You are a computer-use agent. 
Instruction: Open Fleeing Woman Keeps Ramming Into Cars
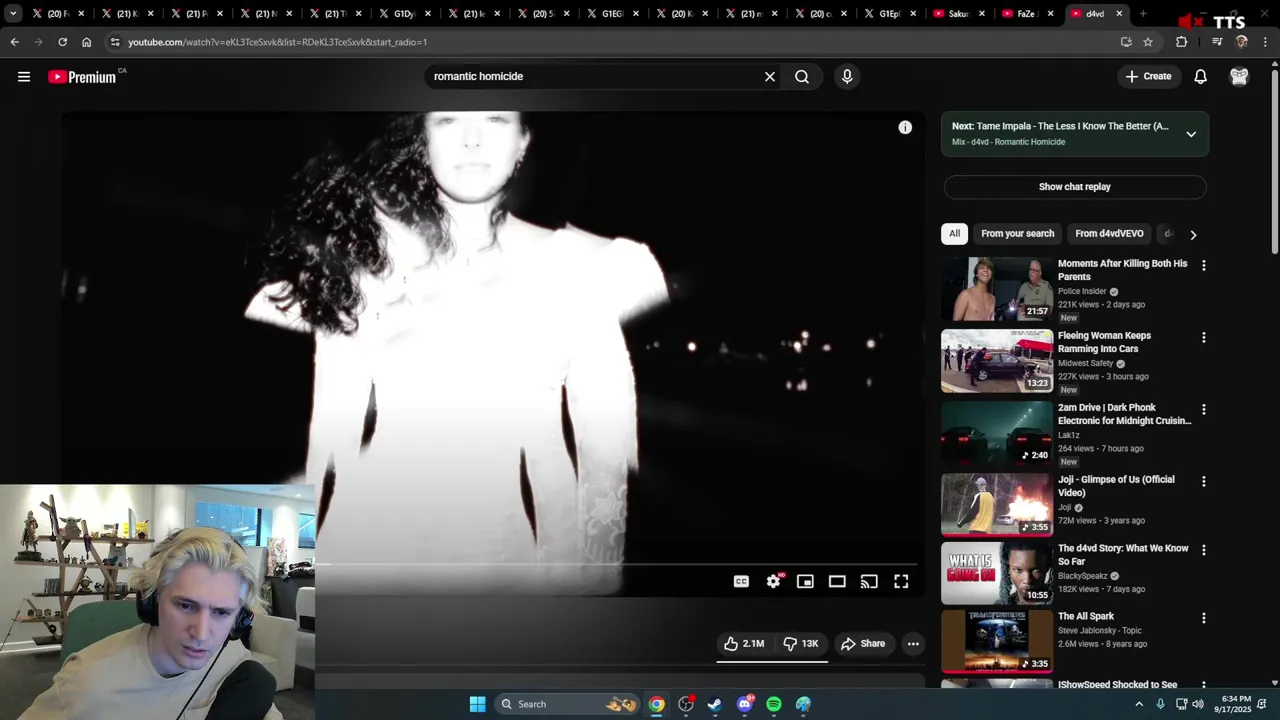1104,342
